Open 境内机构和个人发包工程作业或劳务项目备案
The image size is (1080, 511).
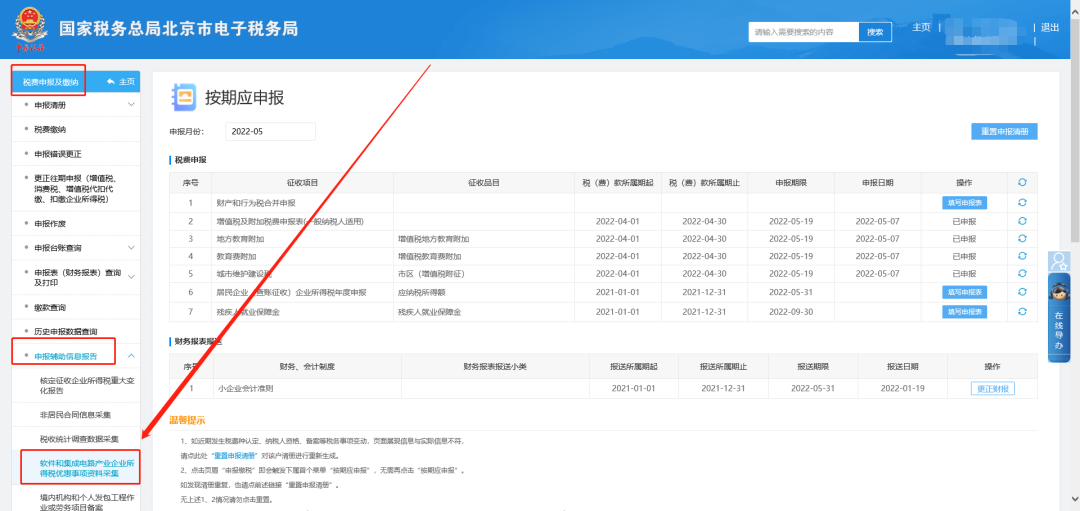tap(87, 502)
